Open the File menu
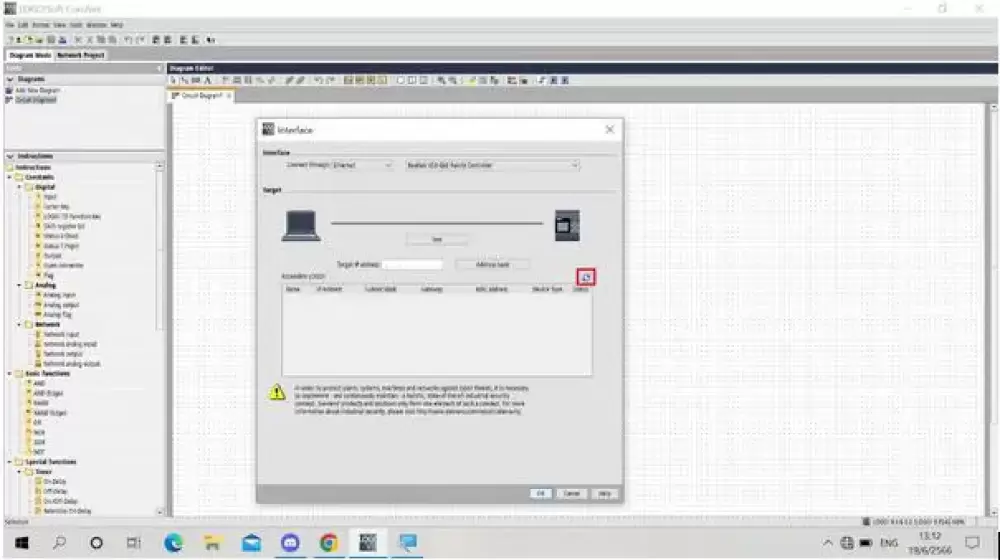 pyautogui.click(x=10, y=25)
